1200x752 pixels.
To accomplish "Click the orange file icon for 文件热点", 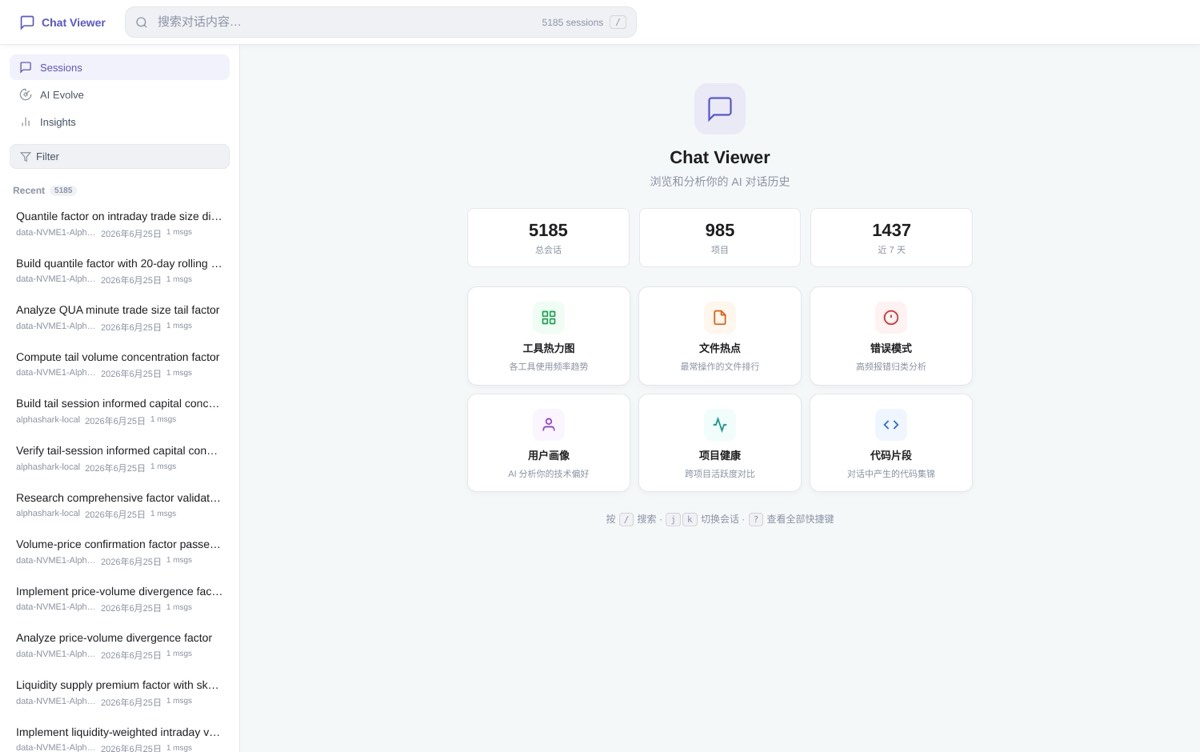I will (720, 318).
